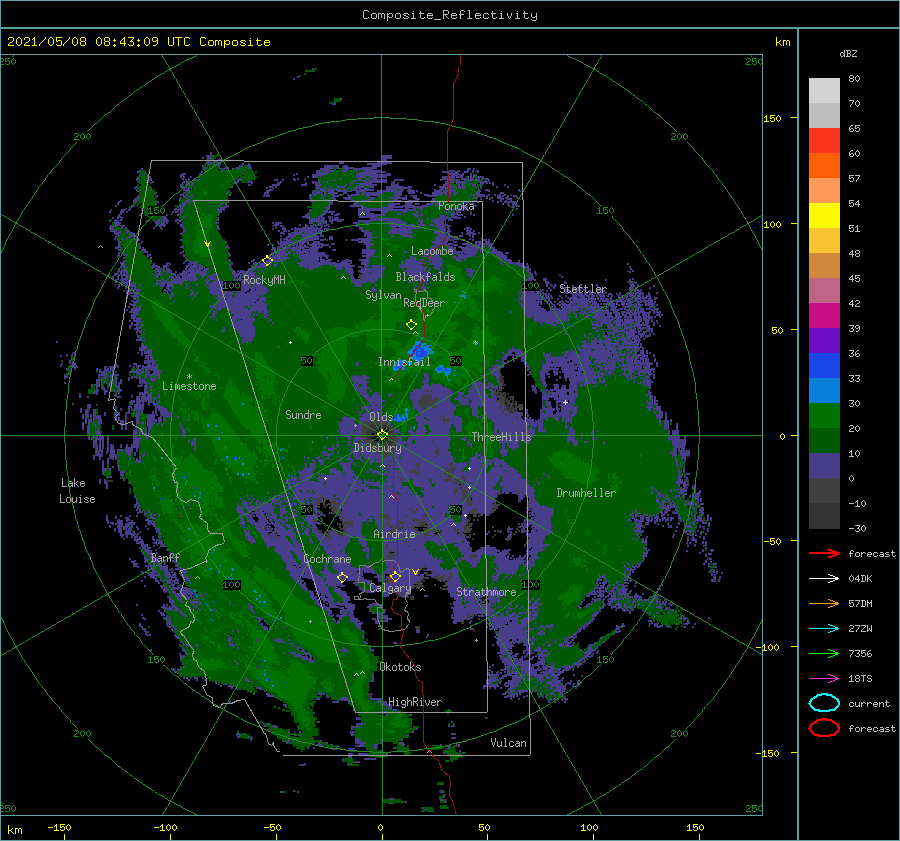The height and width of the screenshot is (841, 900).
Task: Click the Sundre label on map
Action: pyautogui.click(x=303, y=415)
